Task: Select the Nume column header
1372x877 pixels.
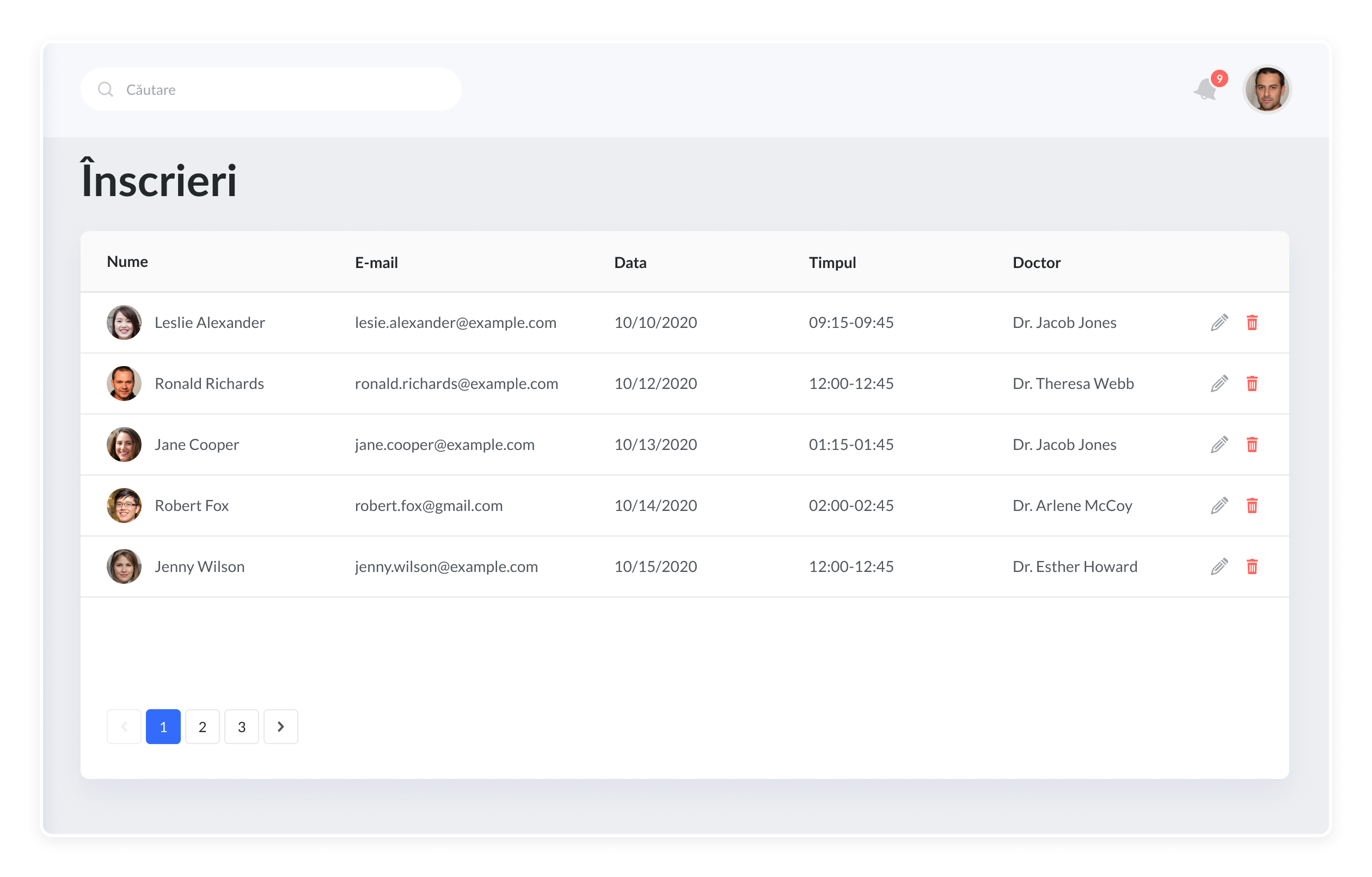Action: click(127, 262)
